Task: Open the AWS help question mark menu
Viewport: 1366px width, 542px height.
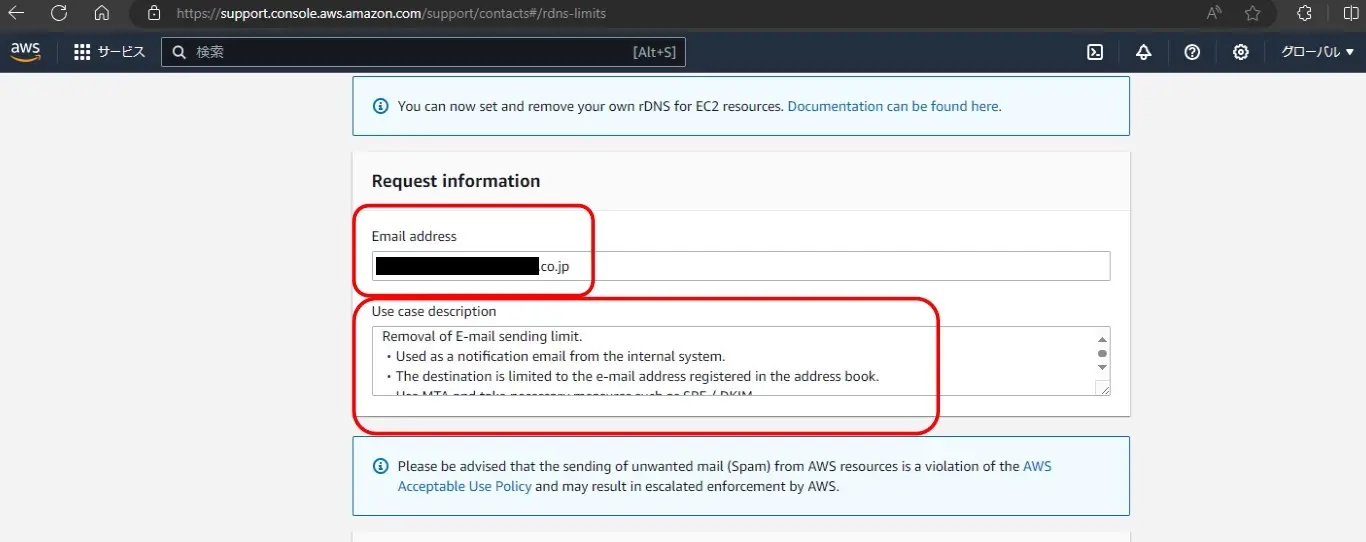Action: click(1192, 52)
